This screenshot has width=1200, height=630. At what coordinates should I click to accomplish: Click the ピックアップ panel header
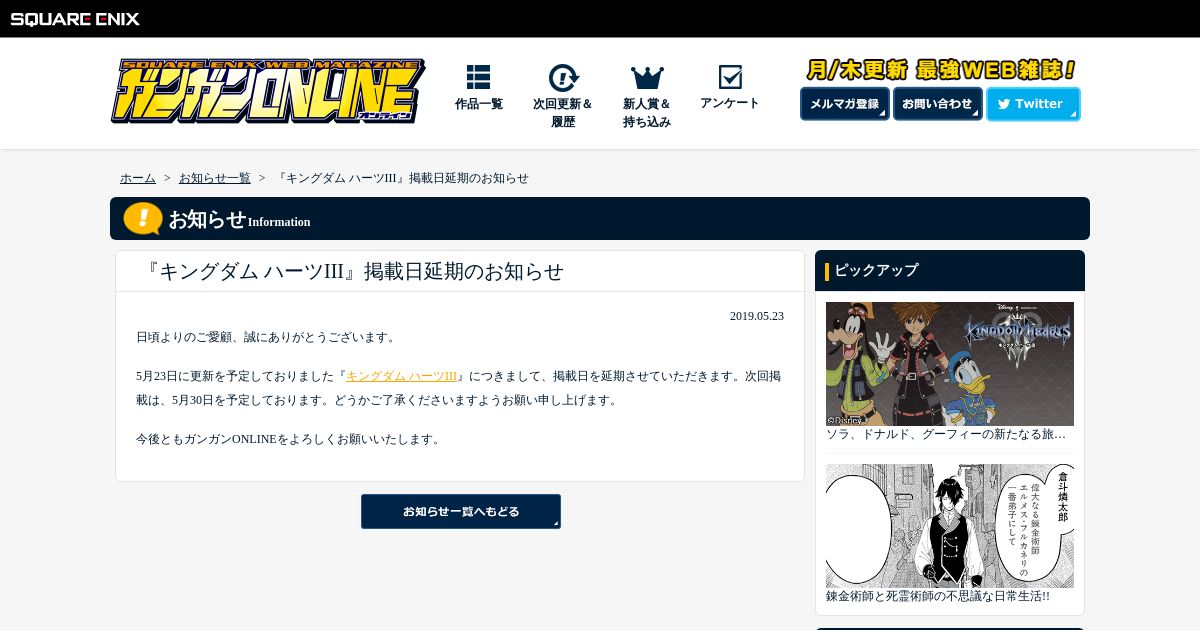pos(950,270)
